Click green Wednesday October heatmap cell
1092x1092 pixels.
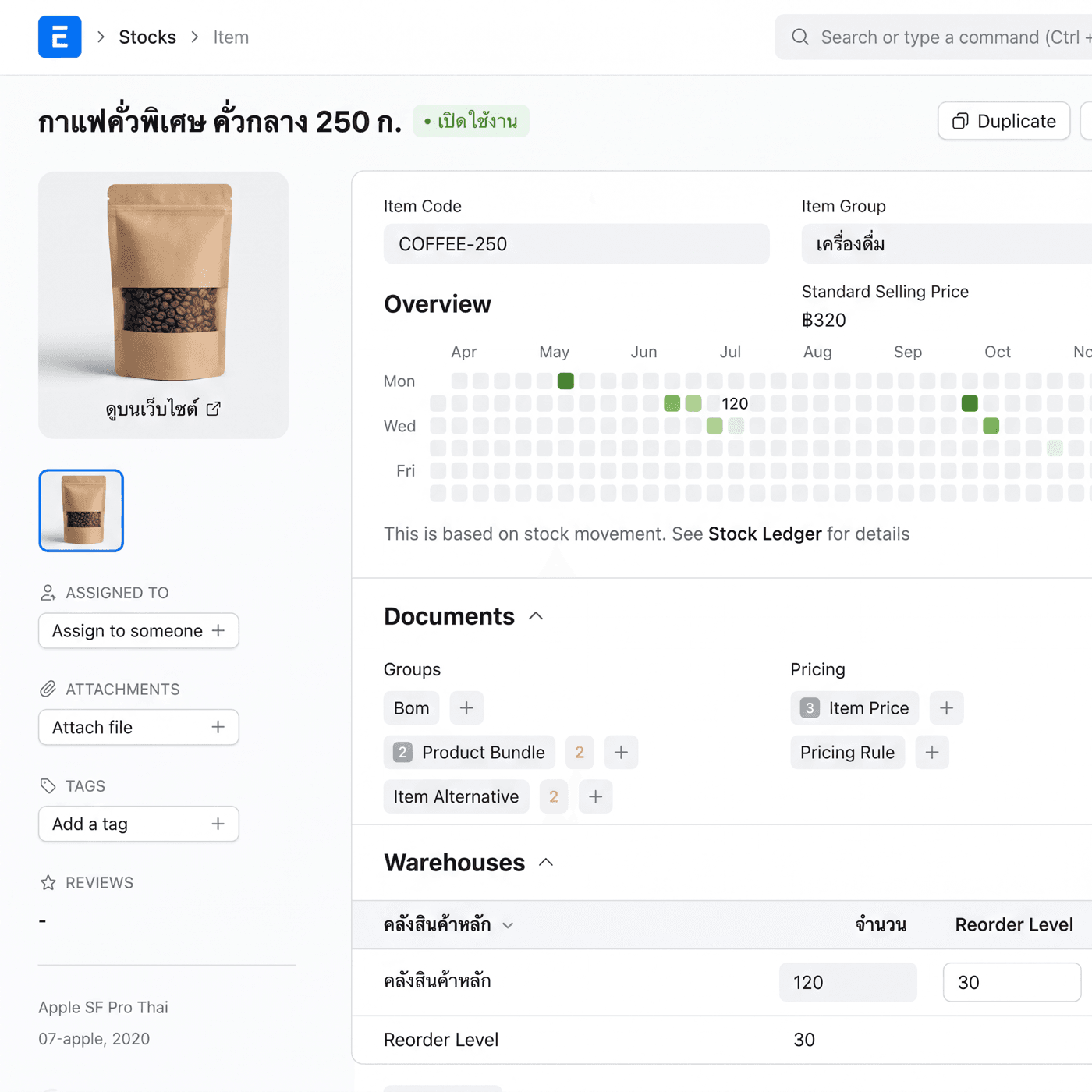tap(991, 426)
